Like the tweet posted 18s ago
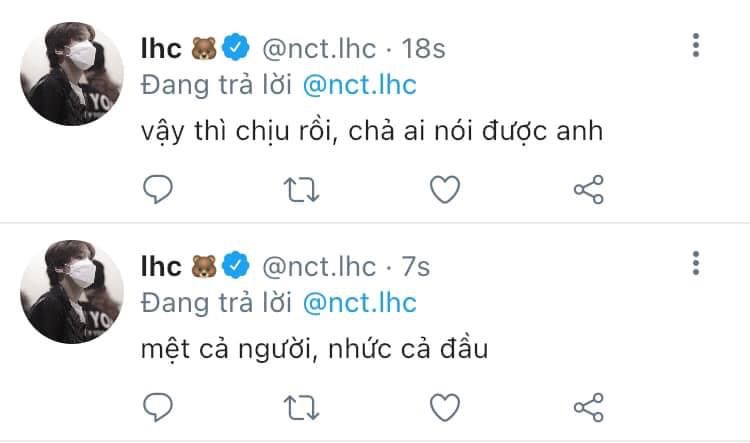 (x=445, y=189)
